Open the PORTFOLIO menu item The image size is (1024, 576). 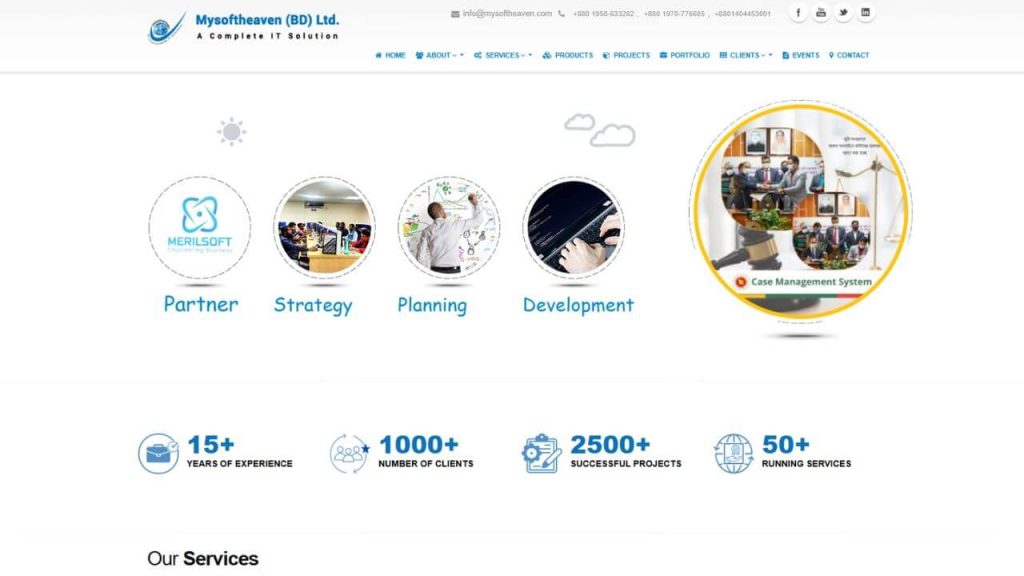coord(684,56)
